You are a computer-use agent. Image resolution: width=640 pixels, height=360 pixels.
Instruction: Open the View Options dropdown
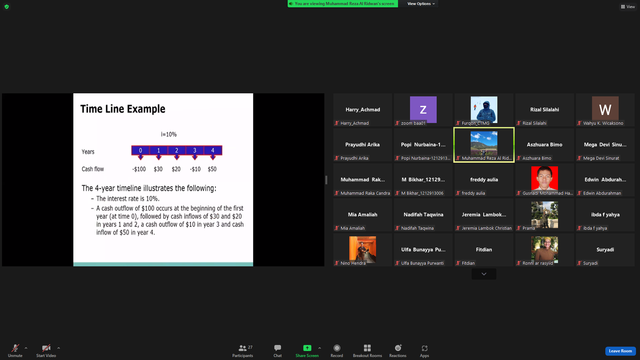click(421, 4)
